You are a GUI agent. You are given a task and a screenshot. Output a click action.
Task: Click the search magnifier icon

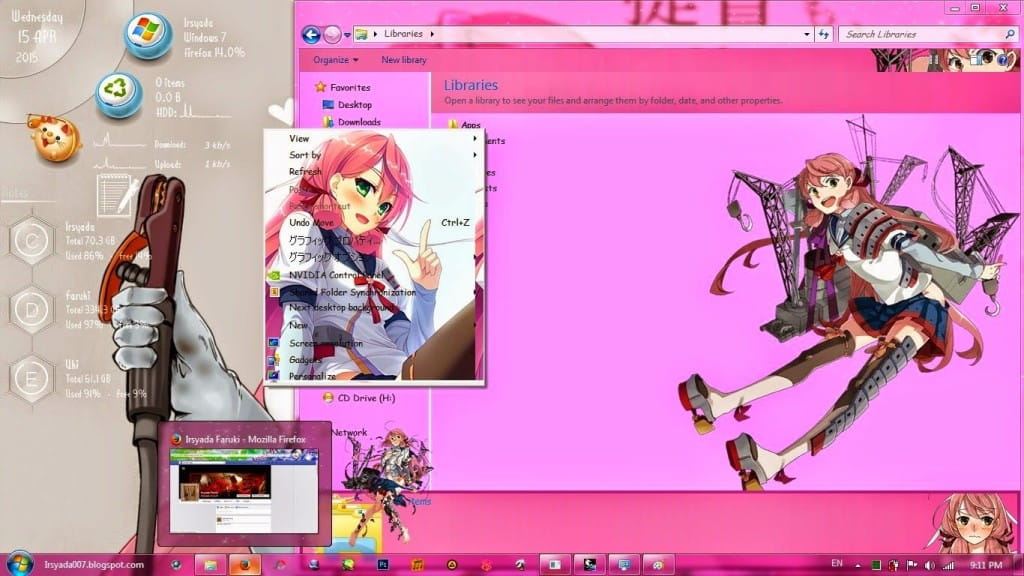1010,34
